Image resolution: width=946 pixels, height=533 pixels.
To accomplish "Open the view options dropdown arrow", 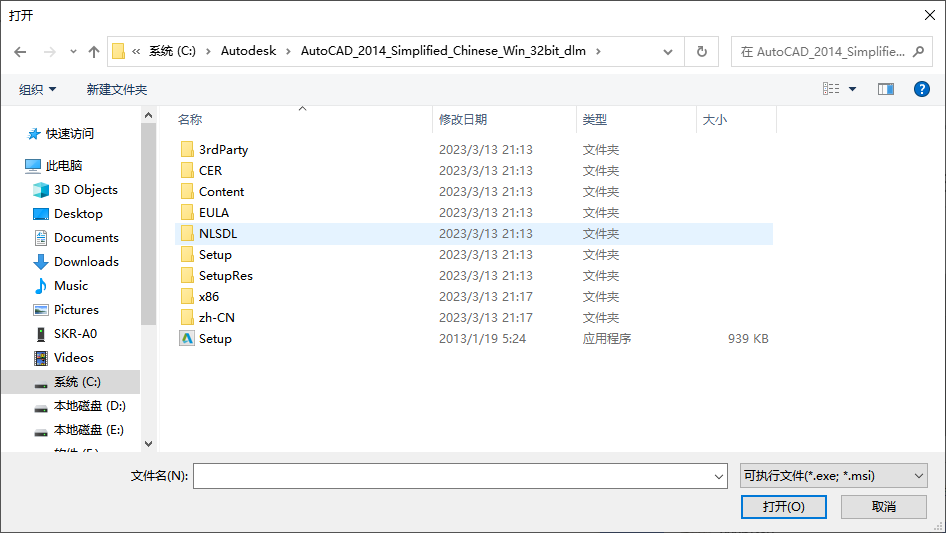I will 852,89.
